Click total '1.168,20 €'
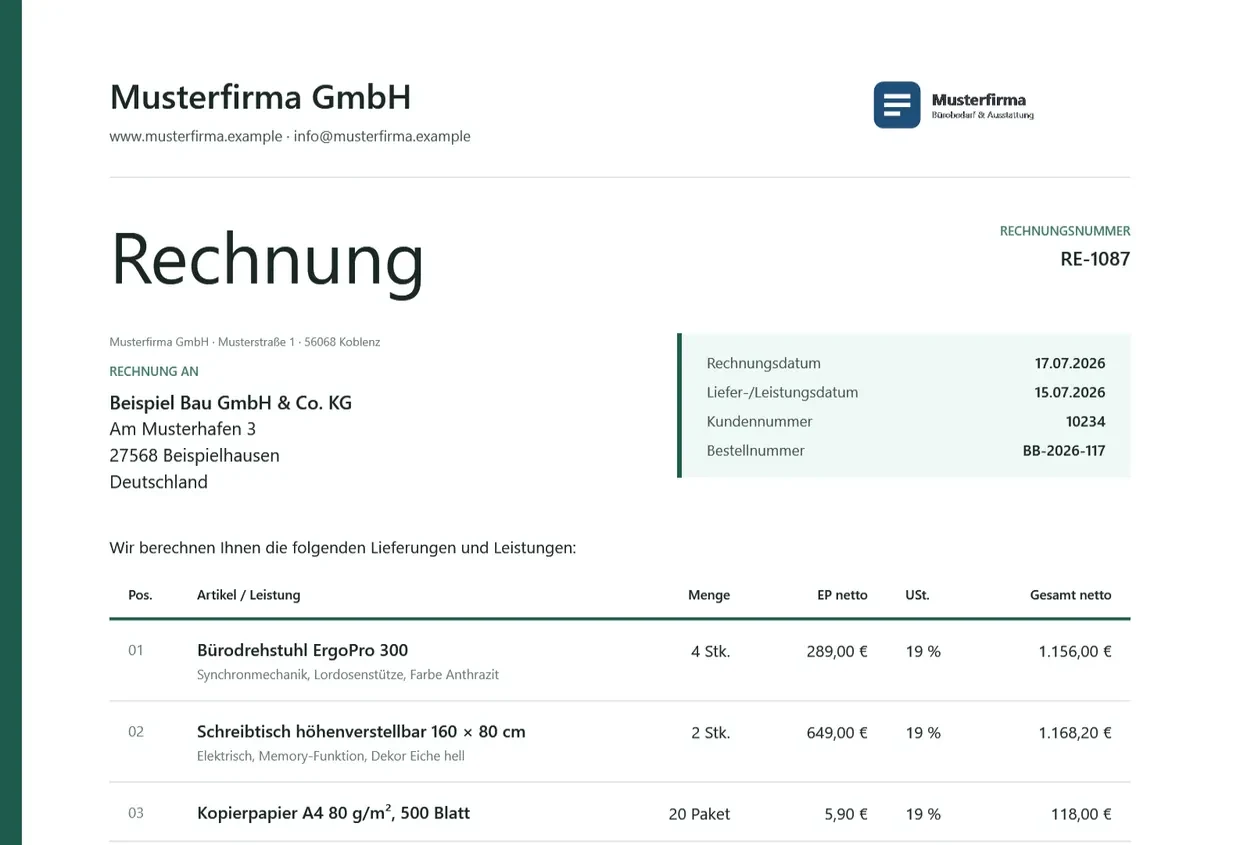The width and height of the screenshot is (1240, 845). tap(1075, 732)
